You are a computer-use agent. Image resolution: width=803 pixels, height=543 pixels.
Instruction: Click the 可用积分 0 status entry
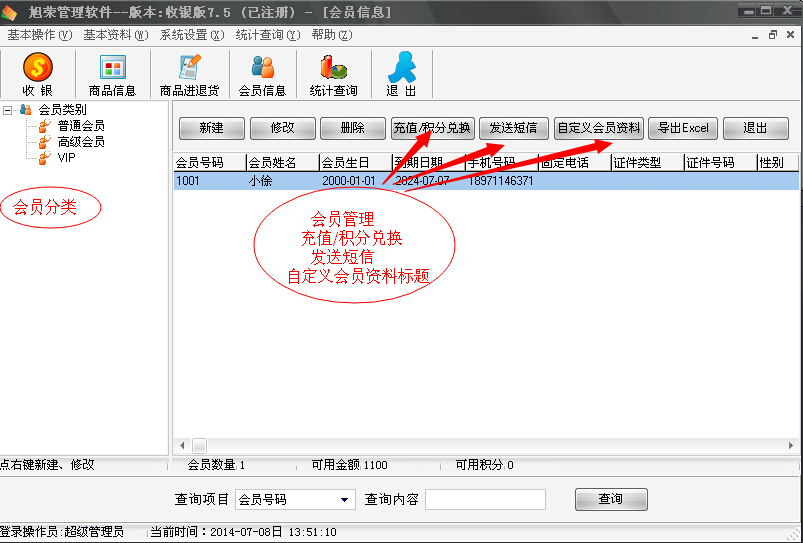pos(484,465)
